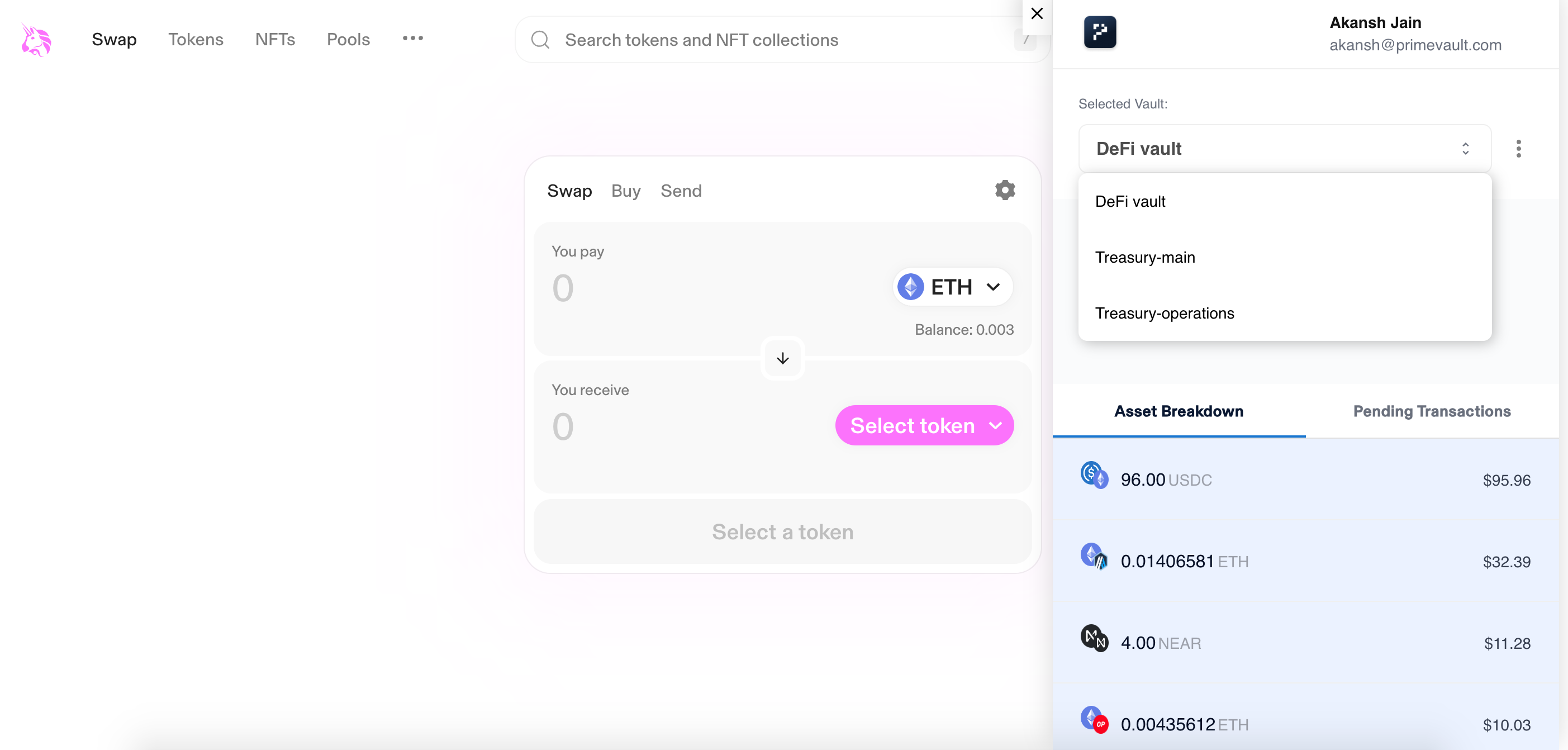Image resolution: width=1568 pixels, height=750 pixels.
Task: Open vault options kebab menu
Action: 1518,149
